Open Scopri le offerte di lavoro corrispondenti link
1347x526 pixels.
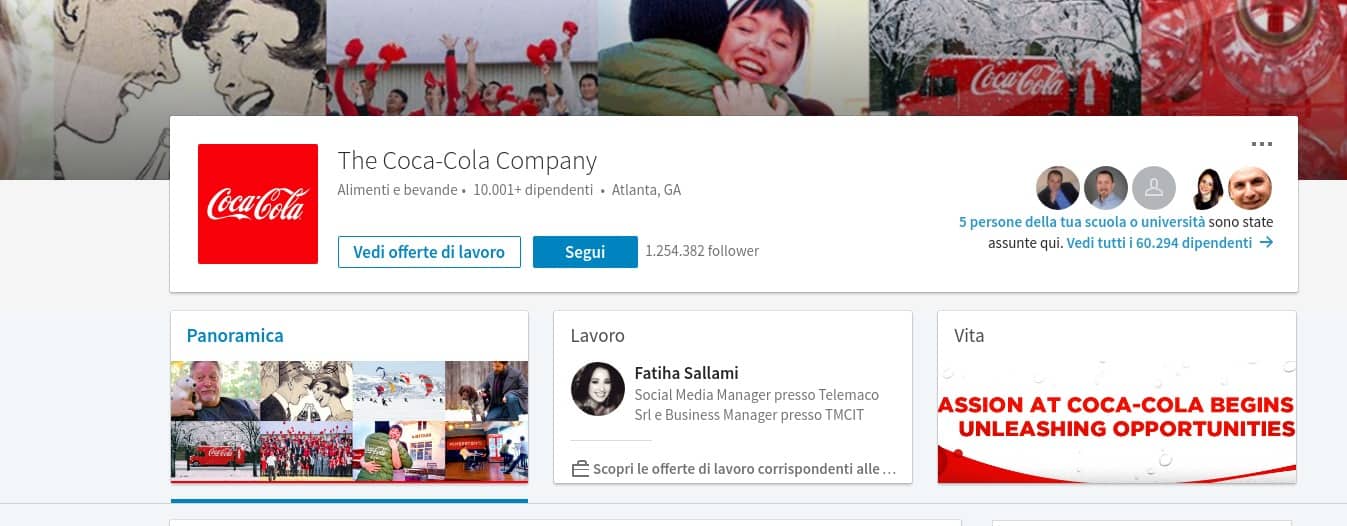744,468
